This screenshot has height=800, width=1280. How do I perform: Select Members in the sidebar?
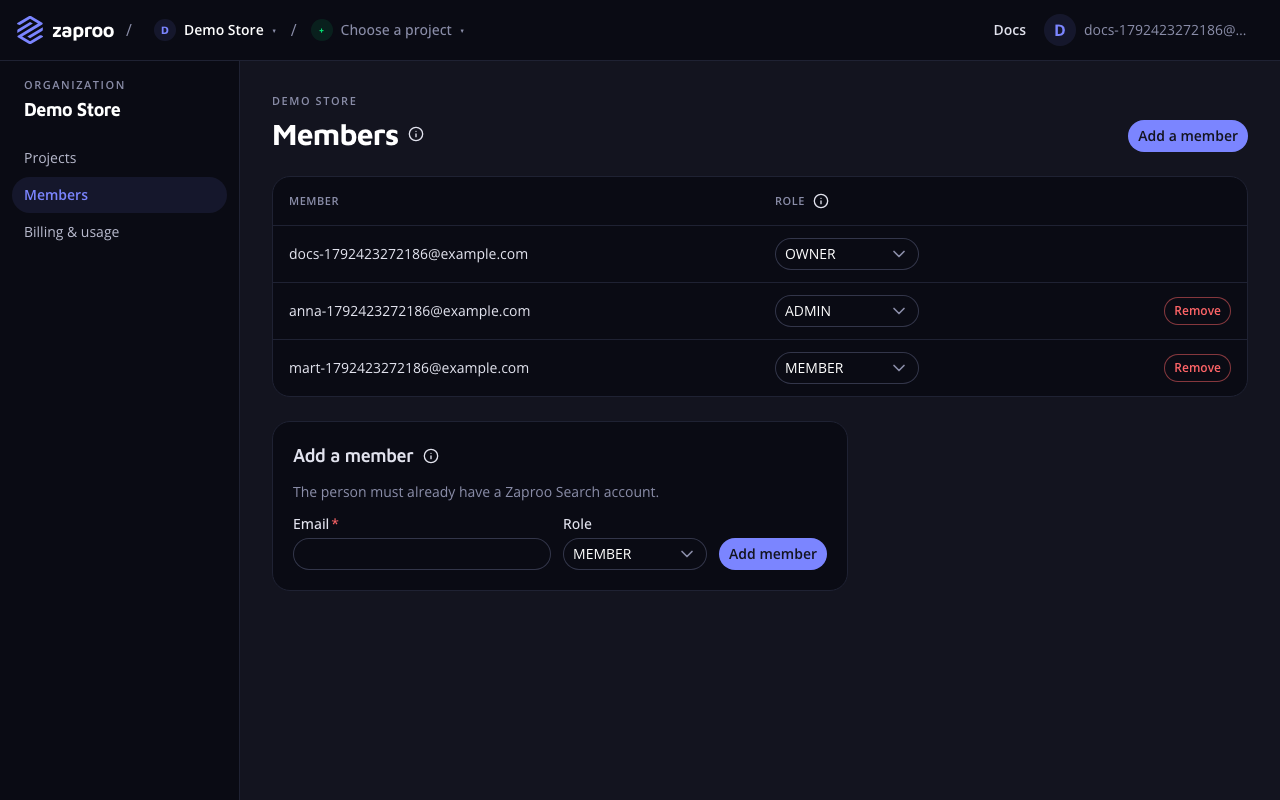pyautogui.click(x=120, y=195)
